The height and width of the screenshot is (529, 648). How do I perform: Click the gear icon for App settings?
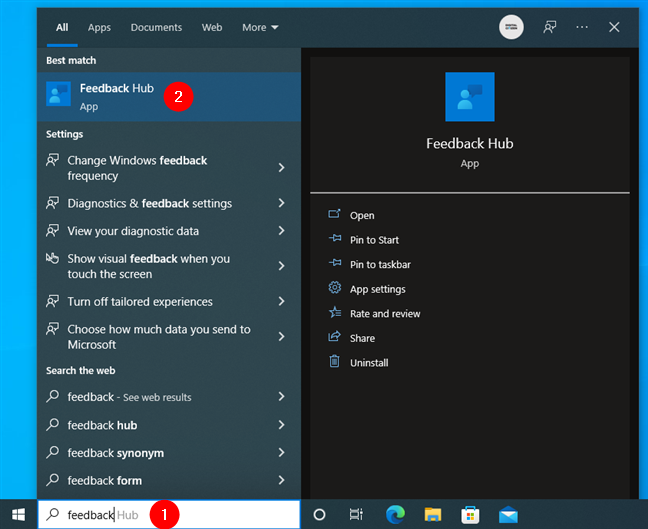[x=335, y=287]
